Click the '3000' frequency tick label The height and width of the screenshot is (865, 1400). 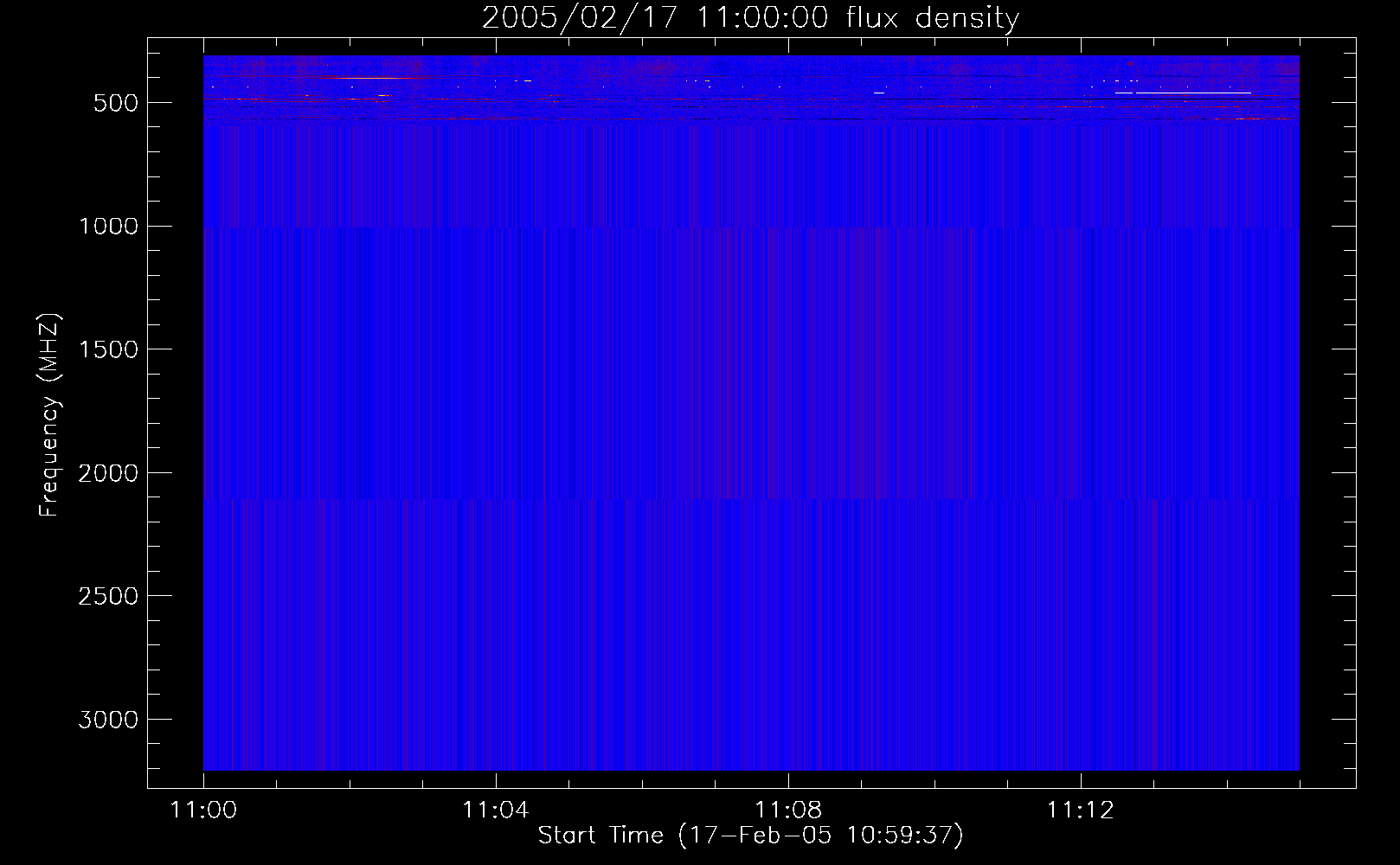[x=108, y=721]
